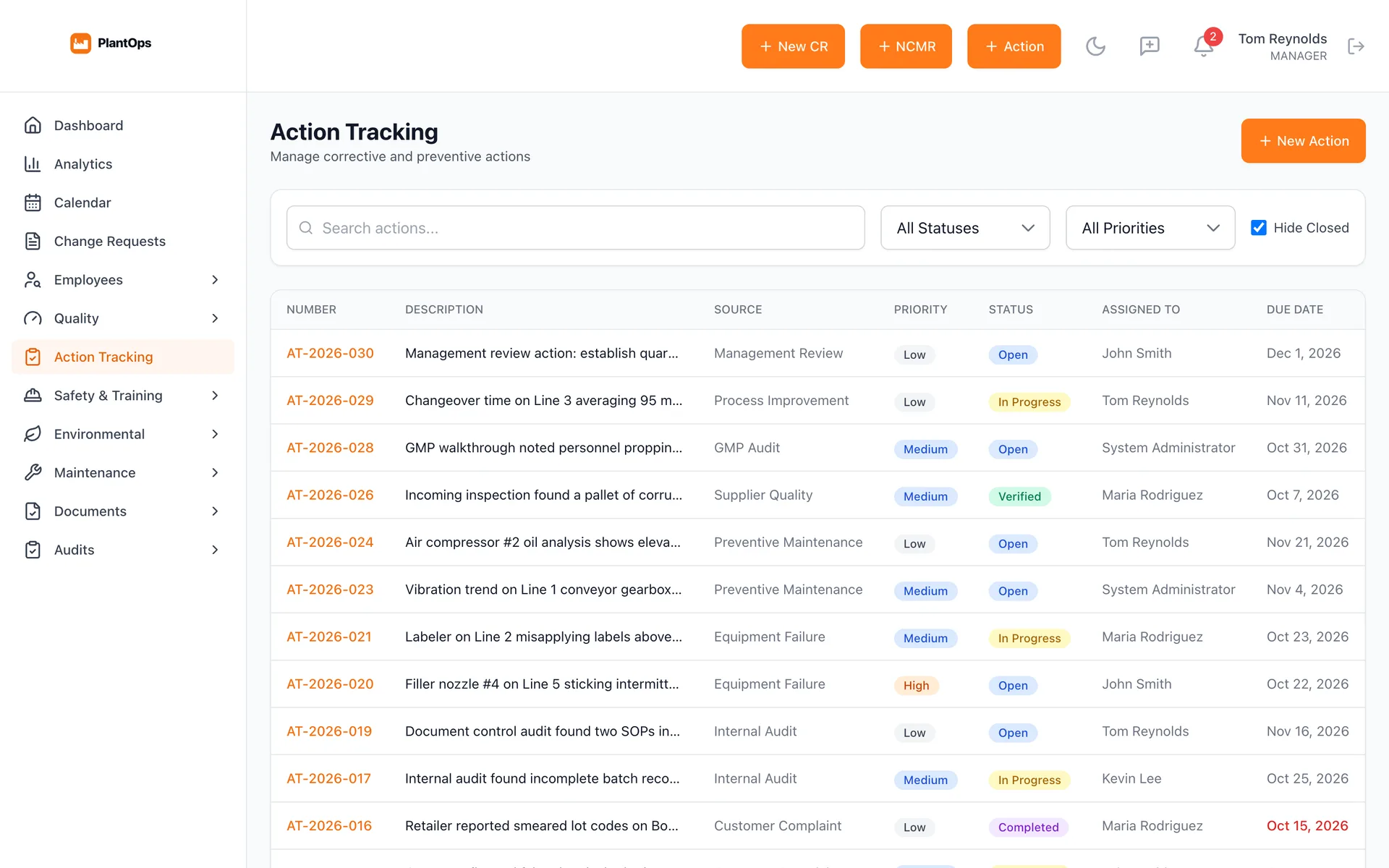Viewport: 1389px width, 868px height.
Task: Select Action Tracking in sidebar
Action: 123,357
